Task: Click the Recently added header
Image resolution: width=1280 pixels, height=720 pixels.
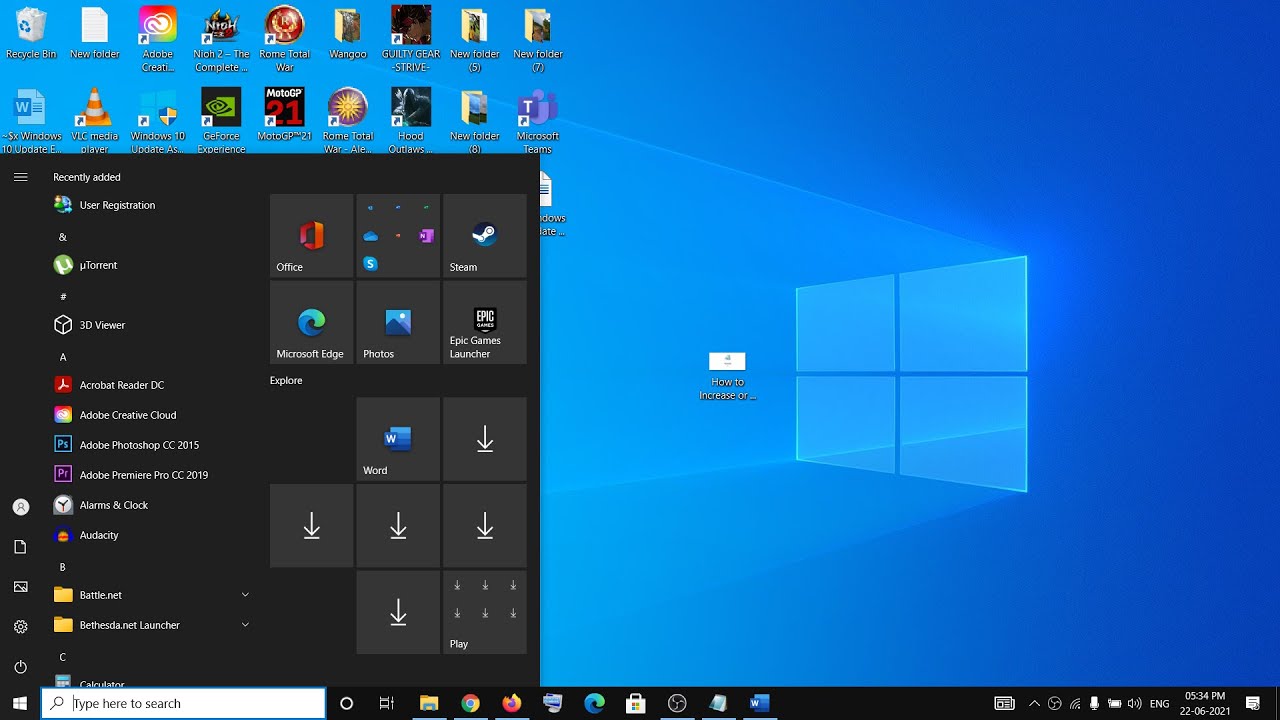Action: click(87, 177)
